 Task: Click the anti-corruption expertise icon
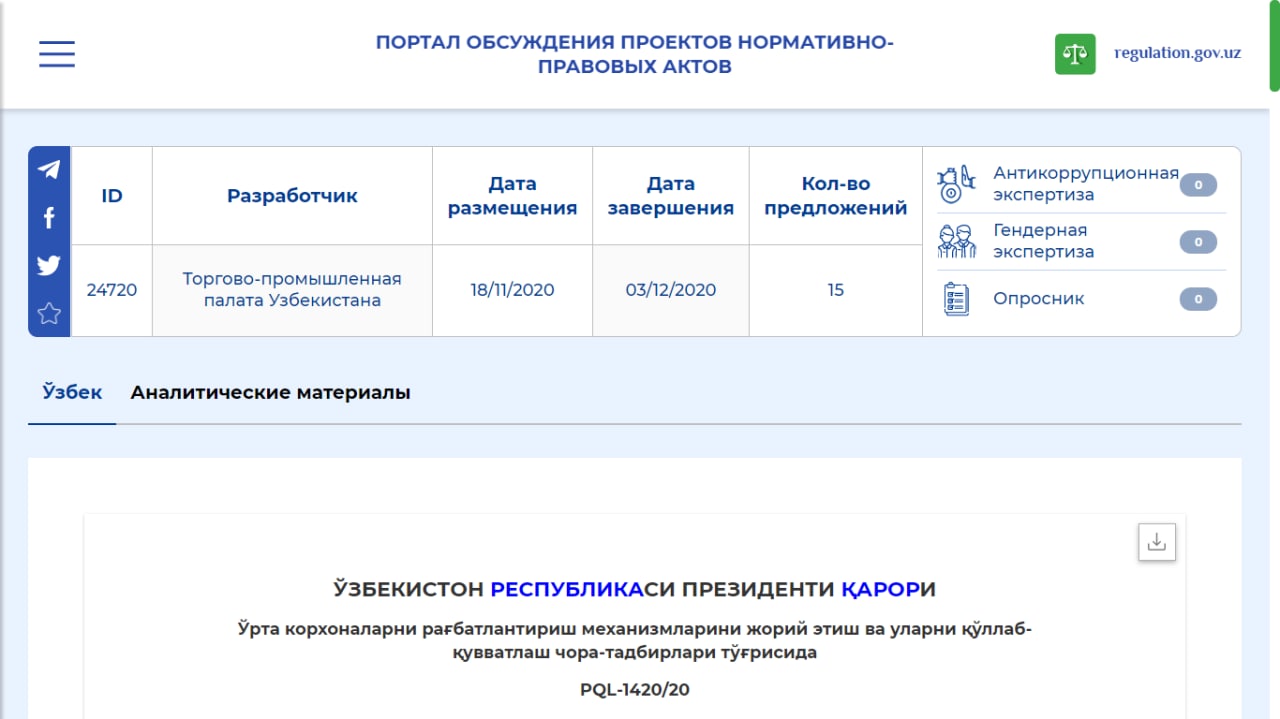point(955,184)
